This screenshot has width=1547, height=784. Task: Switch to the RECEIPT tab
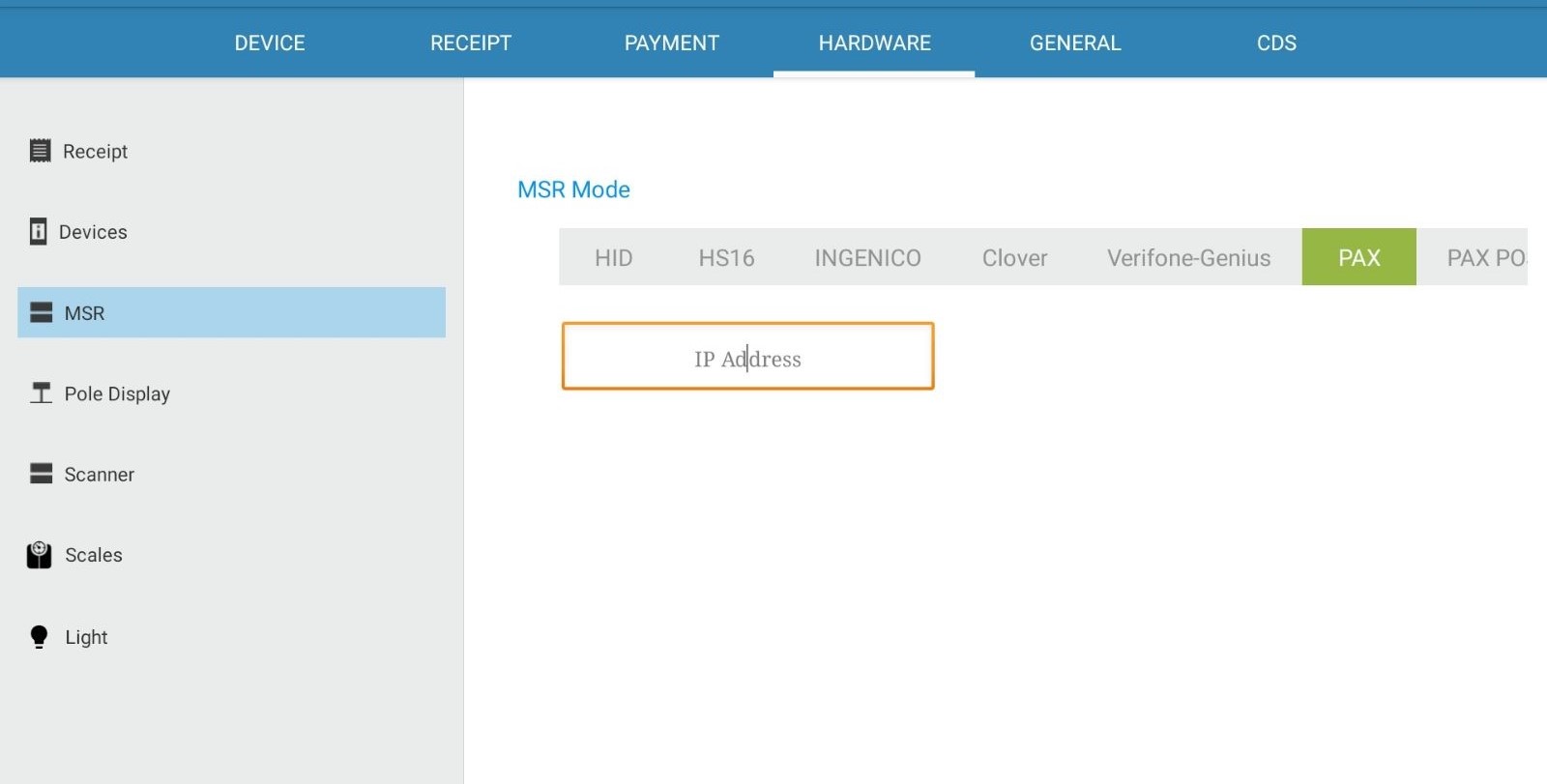pos(471,43)
